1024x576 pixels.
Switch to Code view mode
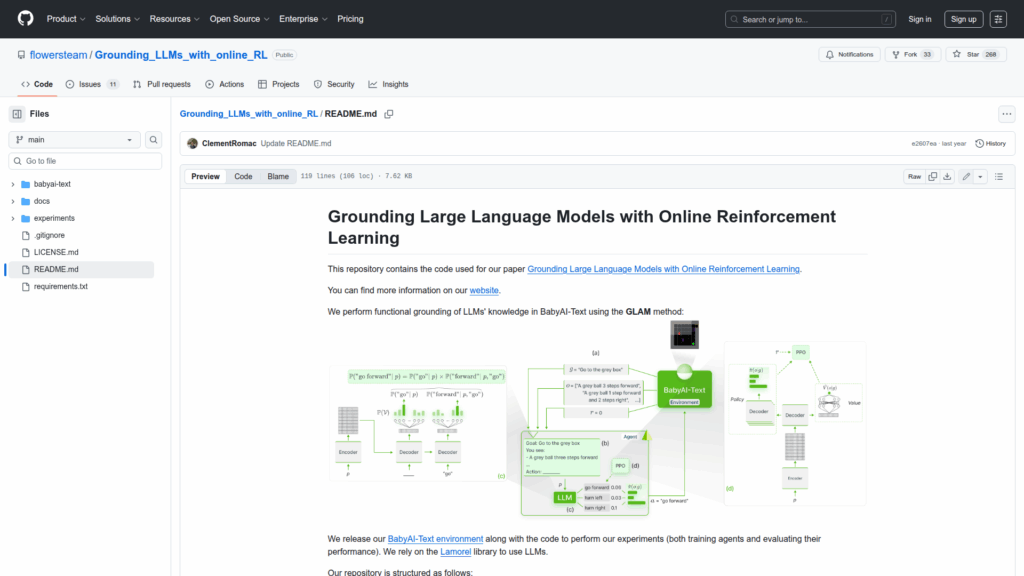(x=243, y=176)
